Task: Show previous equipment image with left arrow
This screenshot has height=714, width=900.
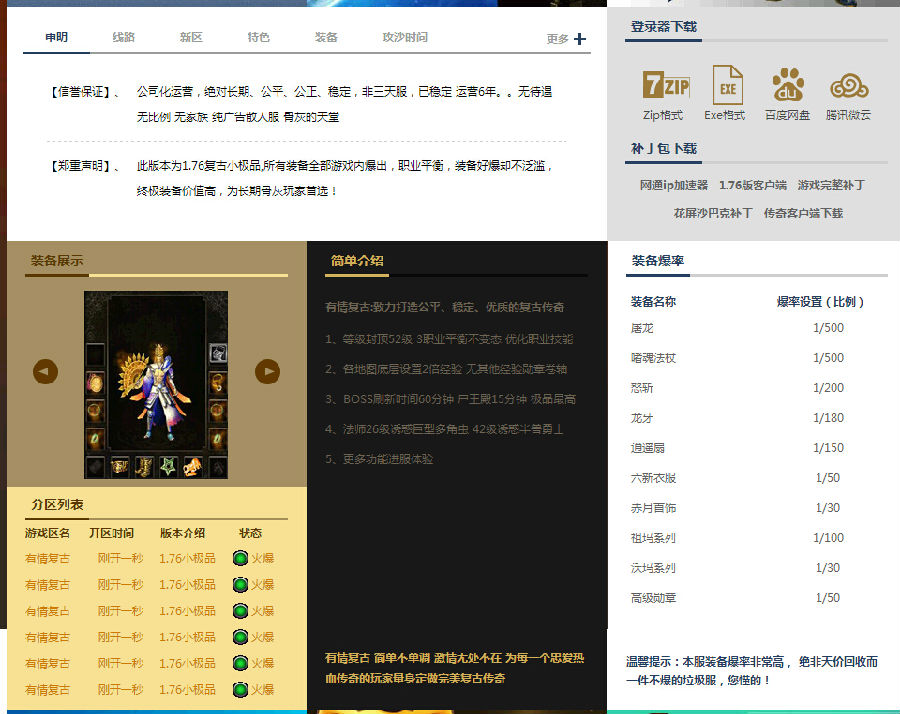Action: (x=45, y=371)
